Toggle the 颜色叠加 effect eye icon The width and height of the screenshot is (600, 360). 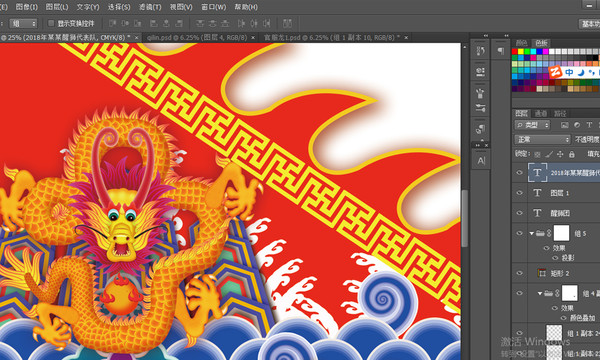[x=563, y=318]
